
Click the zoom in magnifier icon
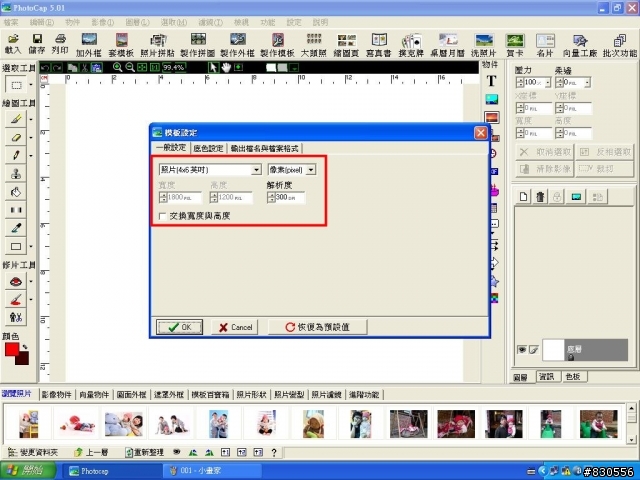(118, 67)
